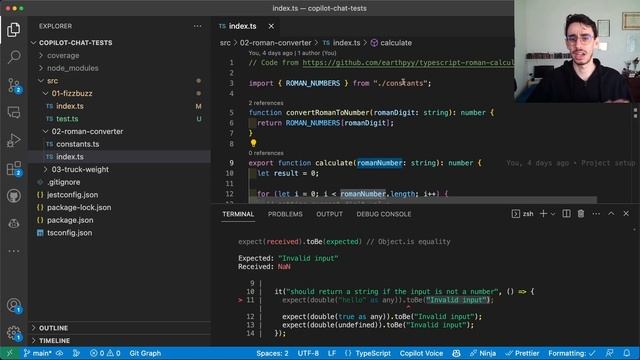Switch to the DEBUG CONSOLE tab

(384, 214)
